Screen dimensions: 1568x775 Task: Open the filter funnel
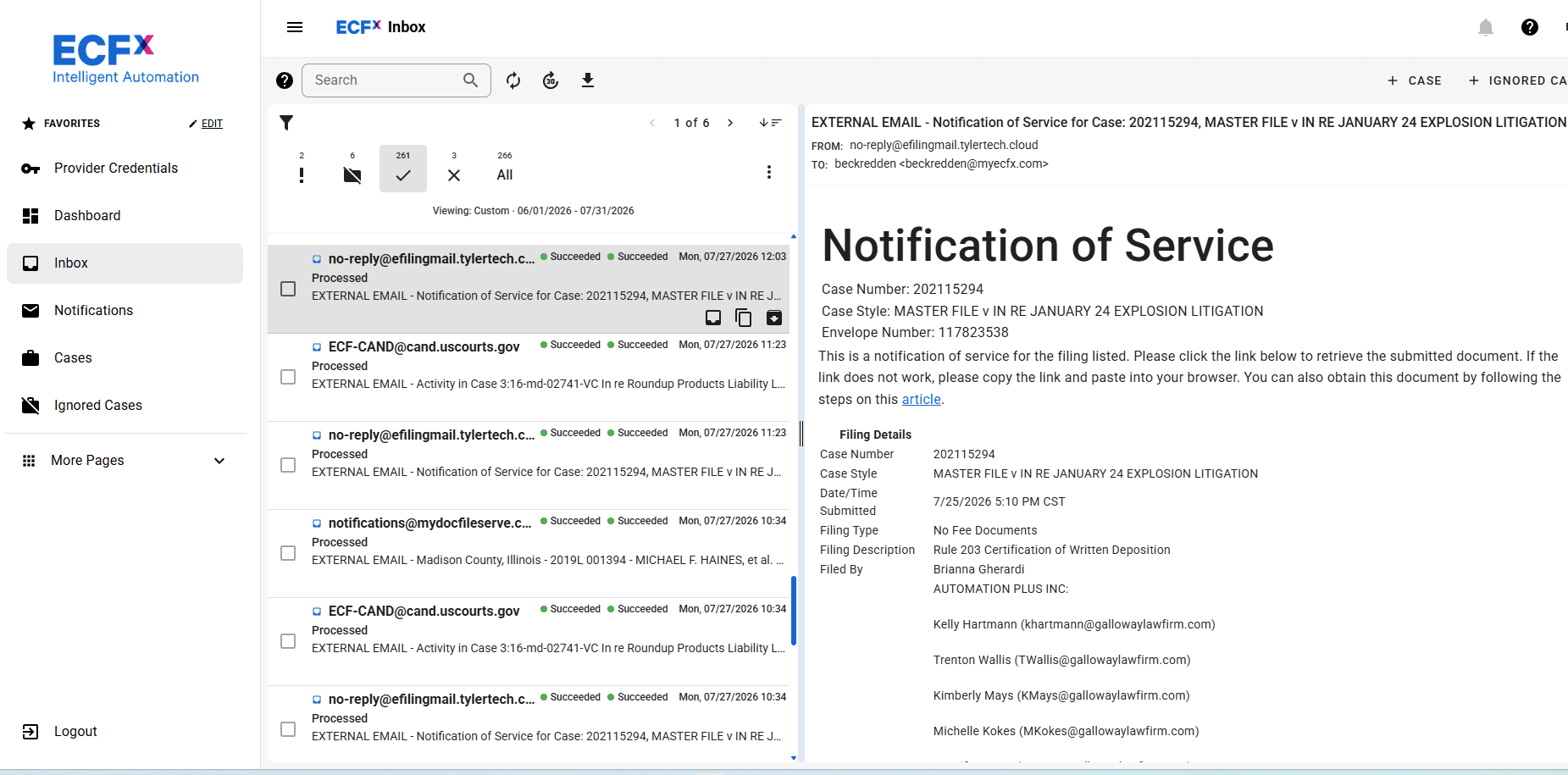tap(286, 123)
